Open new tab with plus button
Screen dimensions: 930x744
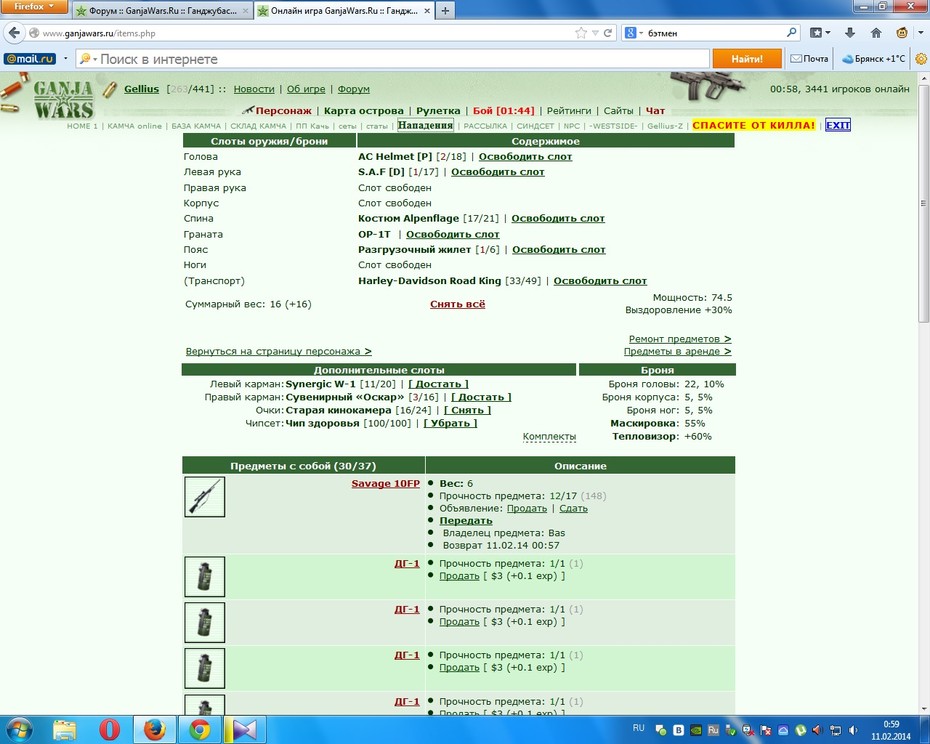click(445, 11)
